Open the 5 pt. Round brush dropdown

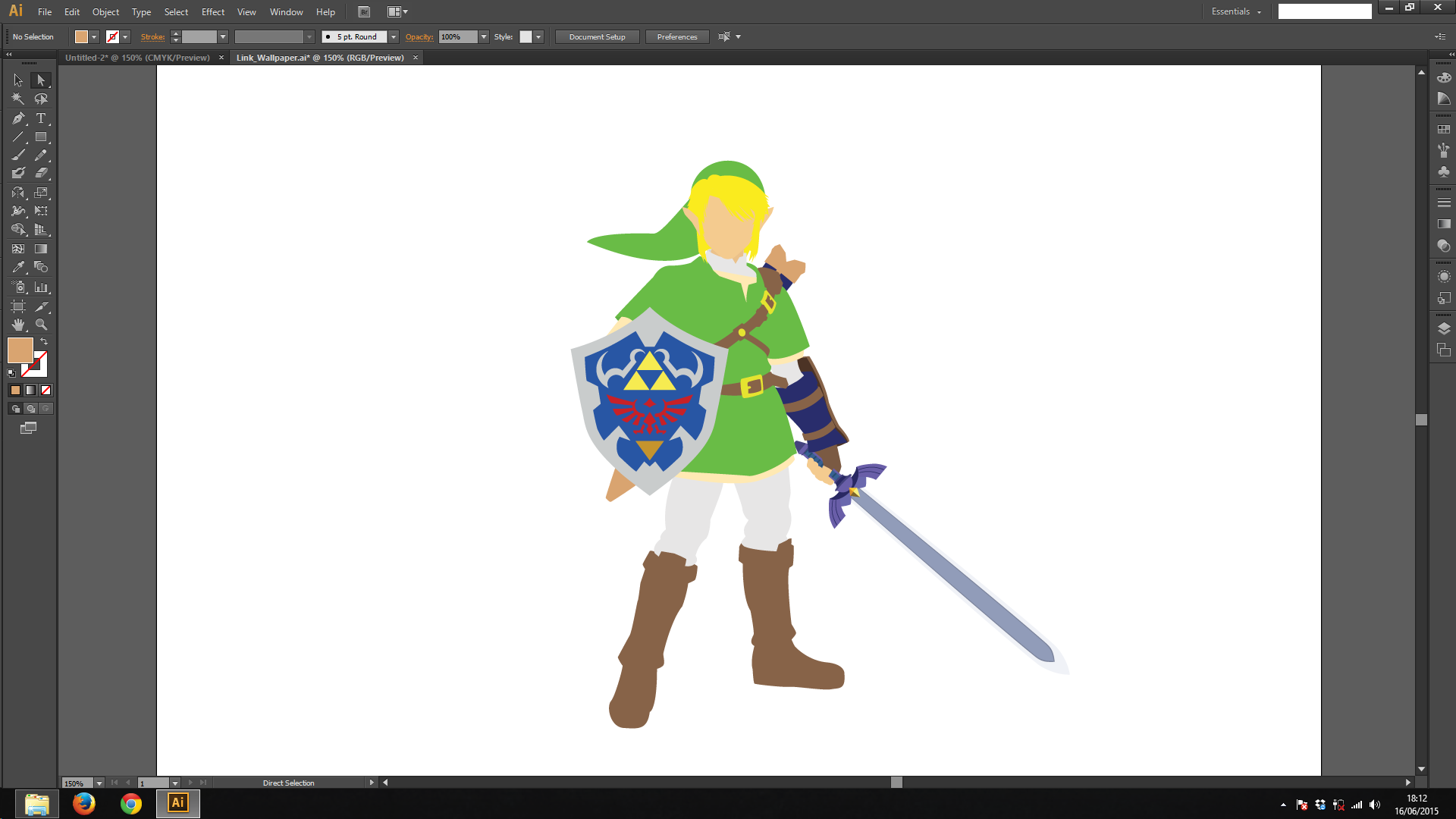pyautogui.click(x=394, y=37)
